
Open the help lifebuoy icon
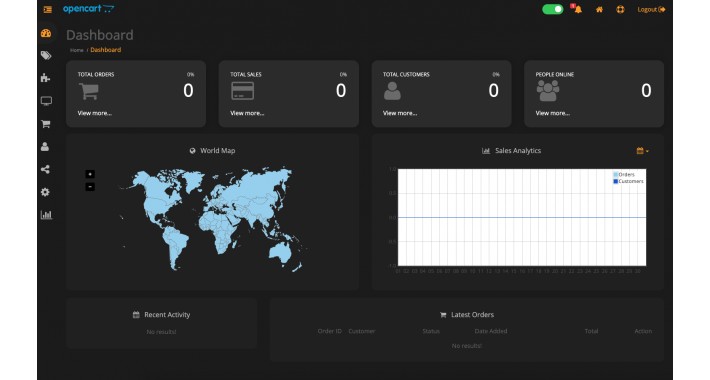tap(620, 10)
